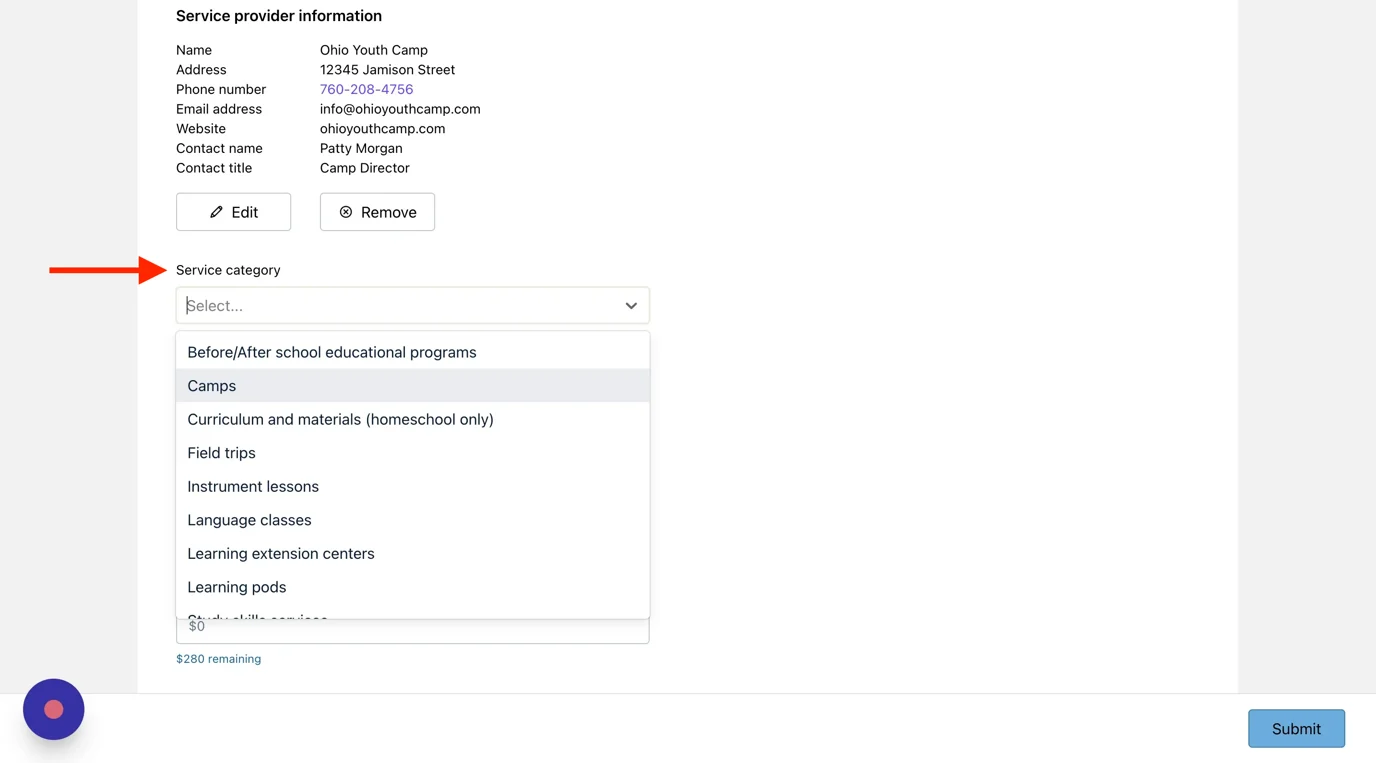Click the pencil icon on Edit button

(216, 212)
